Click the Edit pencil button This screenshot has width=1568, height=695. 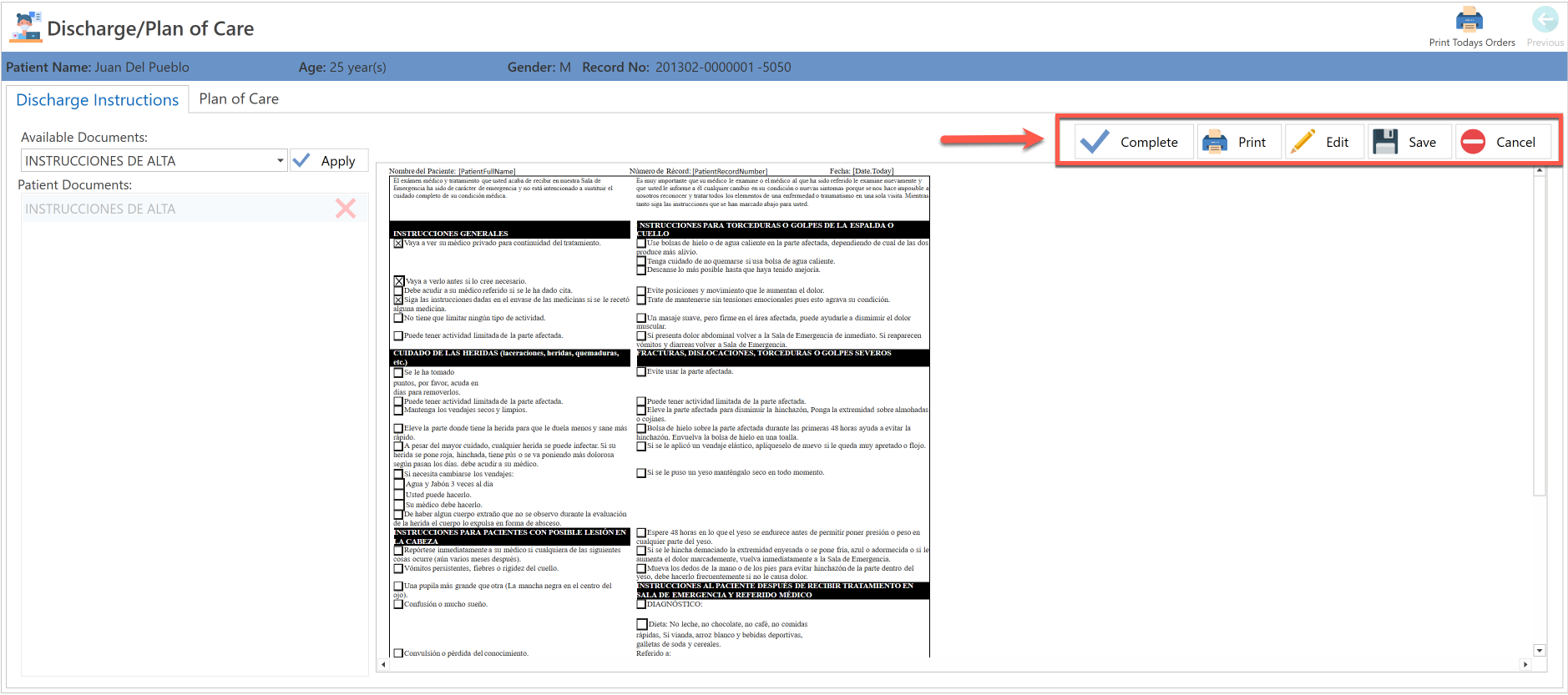(x=1324, y=142)
